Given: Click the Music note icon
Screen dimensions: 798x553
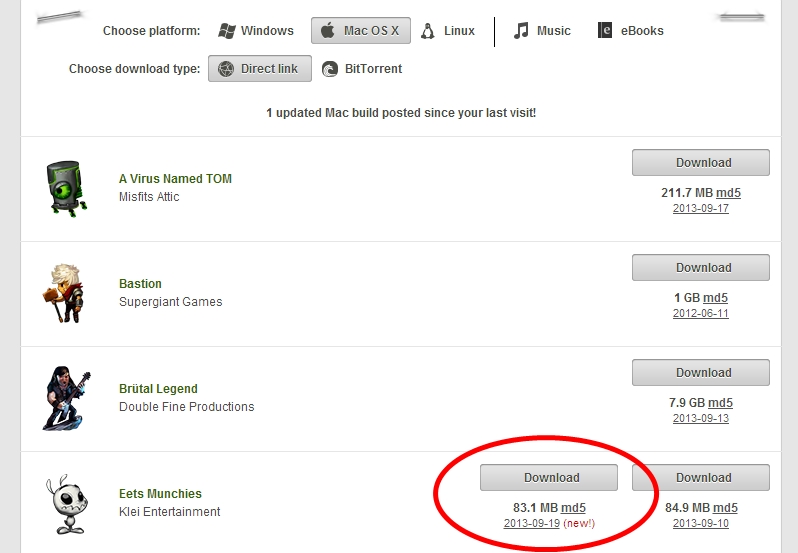Looking at the screenshot, I should pos(521,31).
